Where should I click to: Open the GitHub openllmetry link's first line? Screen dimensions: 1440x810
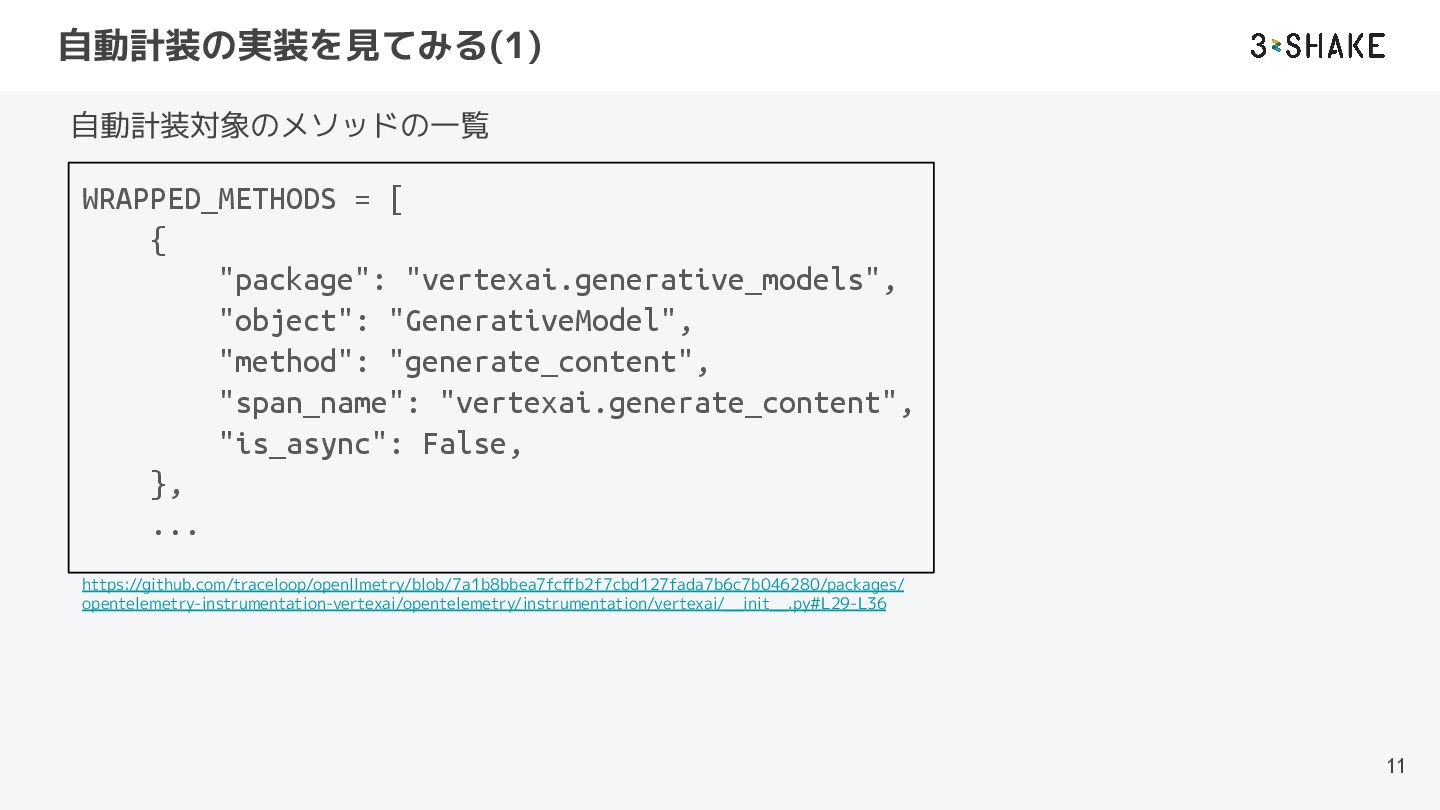pyautogui.click(x=492, y=584)
